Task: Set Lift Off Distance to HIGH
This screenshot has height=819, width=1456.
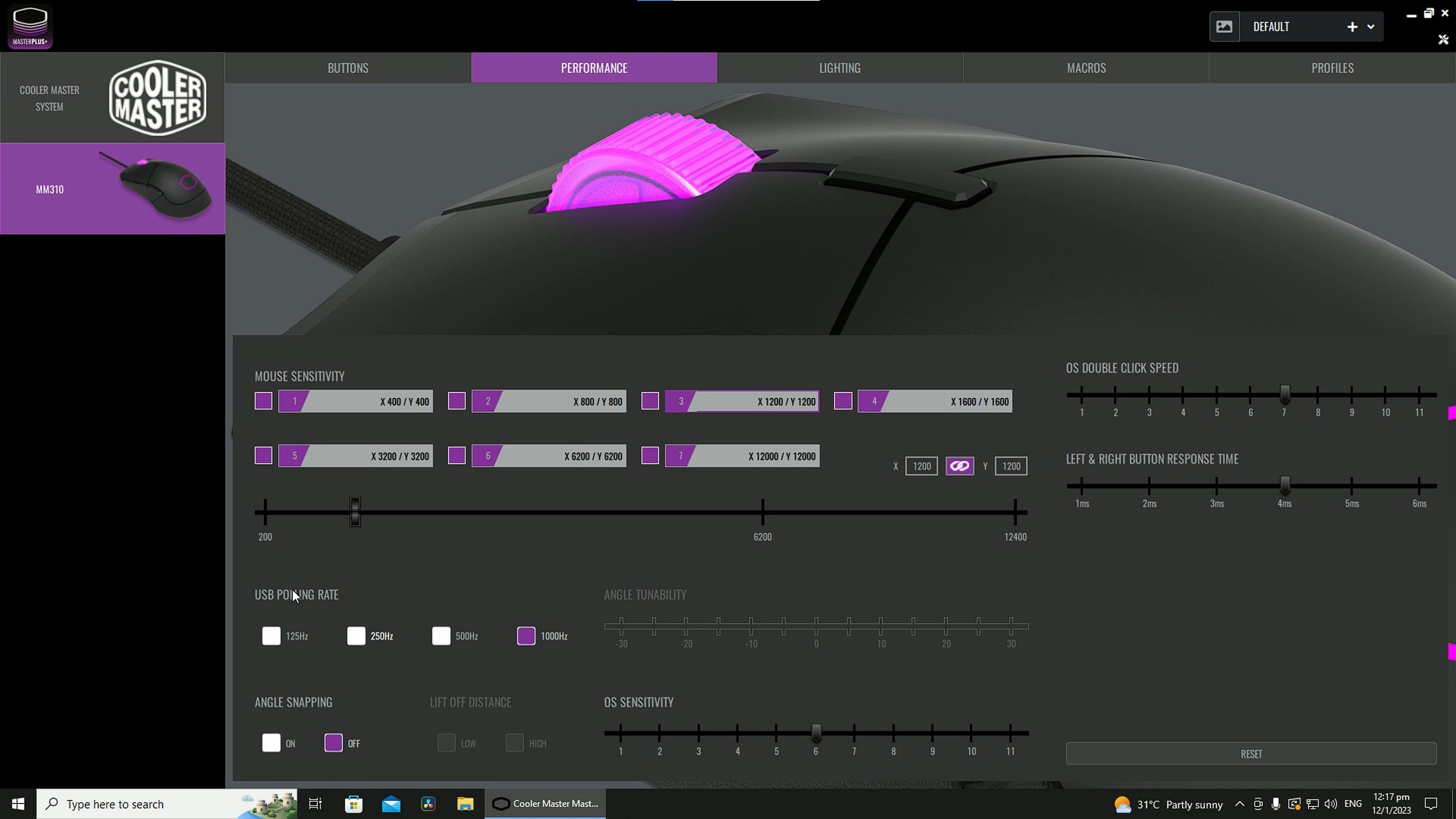Action: 515,743
